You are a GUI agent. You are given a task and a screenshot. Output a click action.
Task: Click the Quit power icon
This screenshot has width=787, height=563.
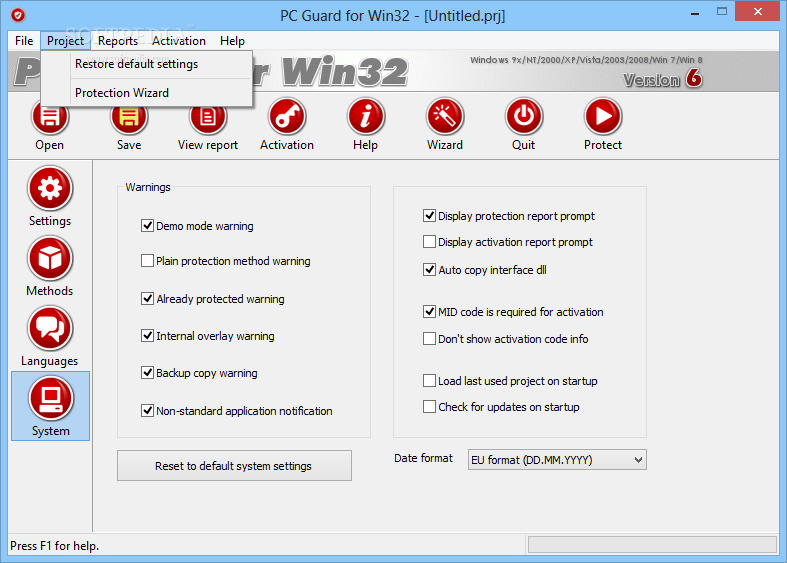[524, 116]
